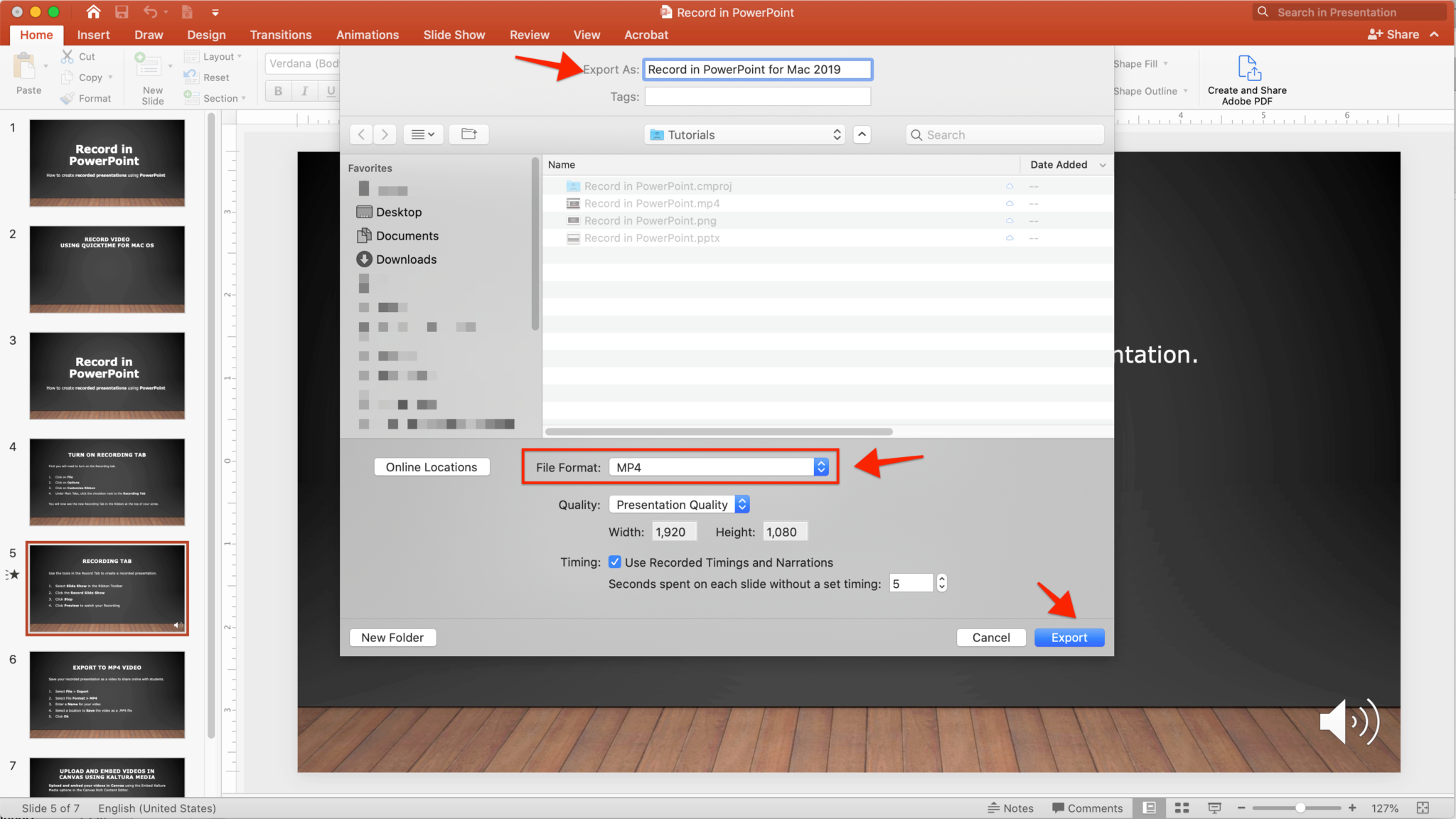This screenshot has width=1456, height=819.
Task: Click the Cancel button
Action: [991, 638]
